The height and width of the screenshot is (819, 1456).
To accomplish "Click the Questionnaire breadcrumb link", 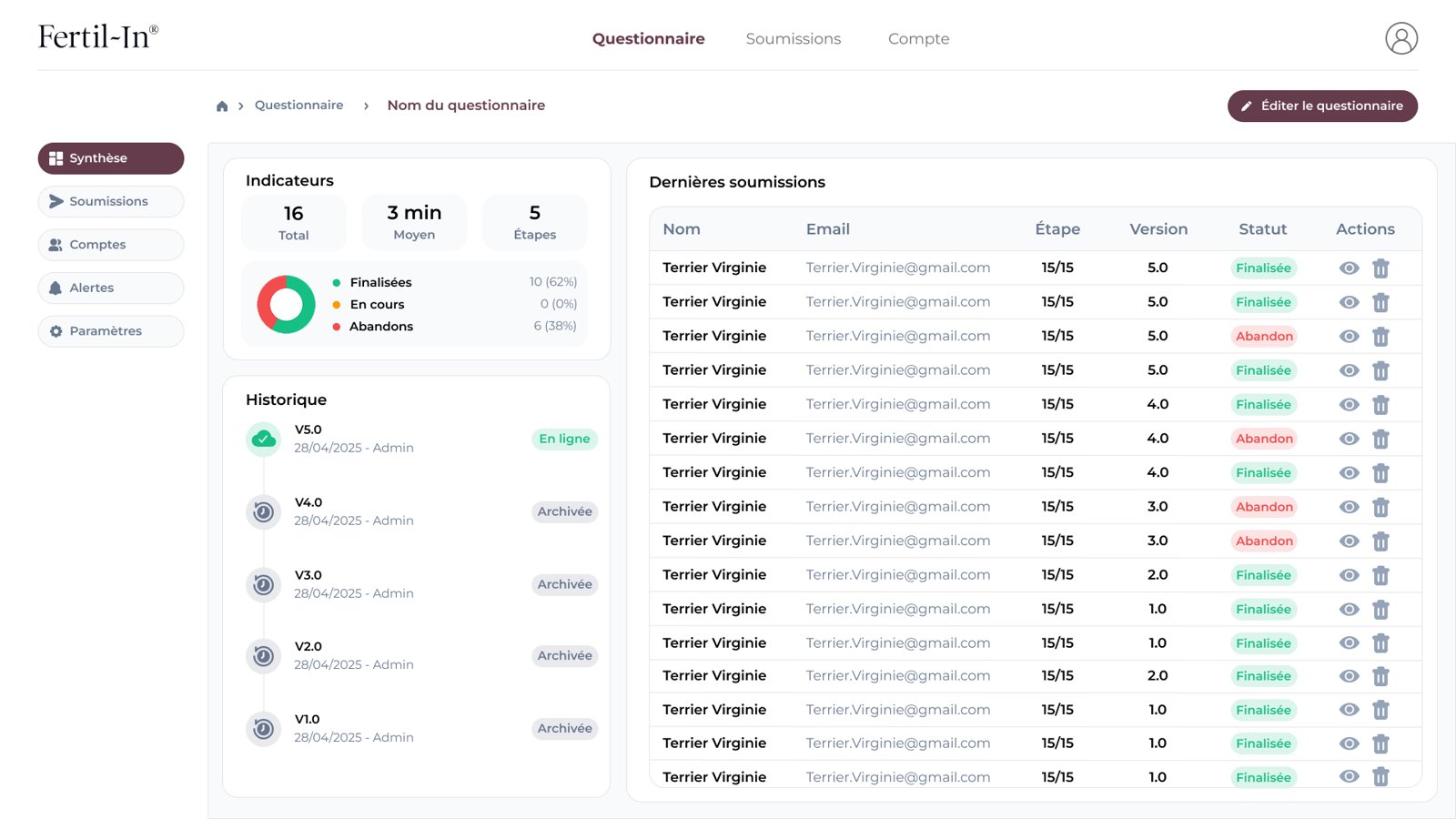I will [299, 106].
